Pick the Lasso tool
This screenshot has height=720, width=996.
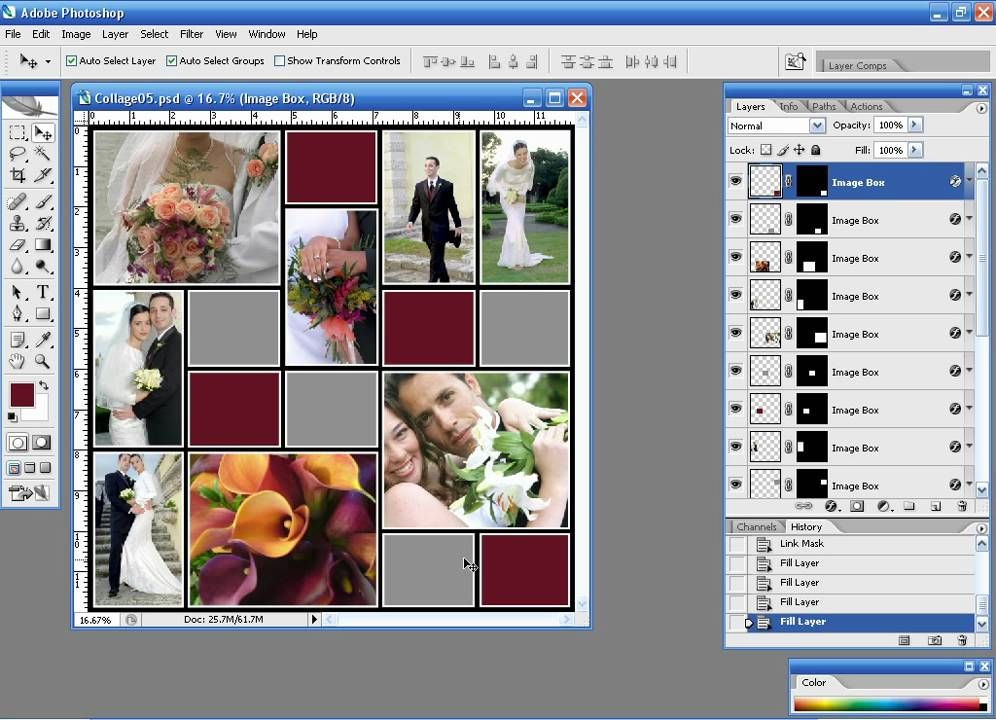pyautogui.click(x=18, y=154)
